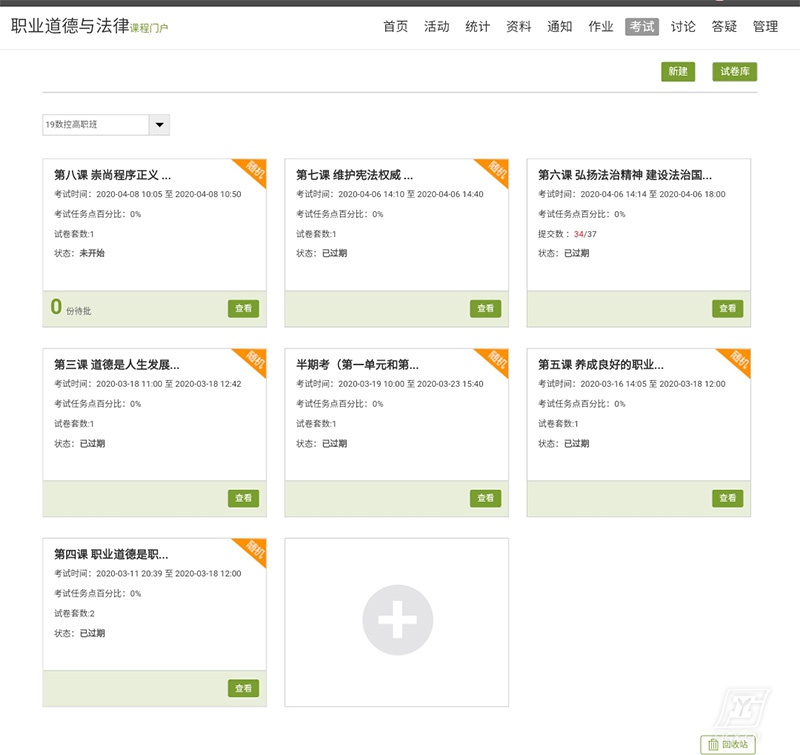Click the 随机 ribbon on 第五课 card
The image size is (800, 755).
pos(737,361)
